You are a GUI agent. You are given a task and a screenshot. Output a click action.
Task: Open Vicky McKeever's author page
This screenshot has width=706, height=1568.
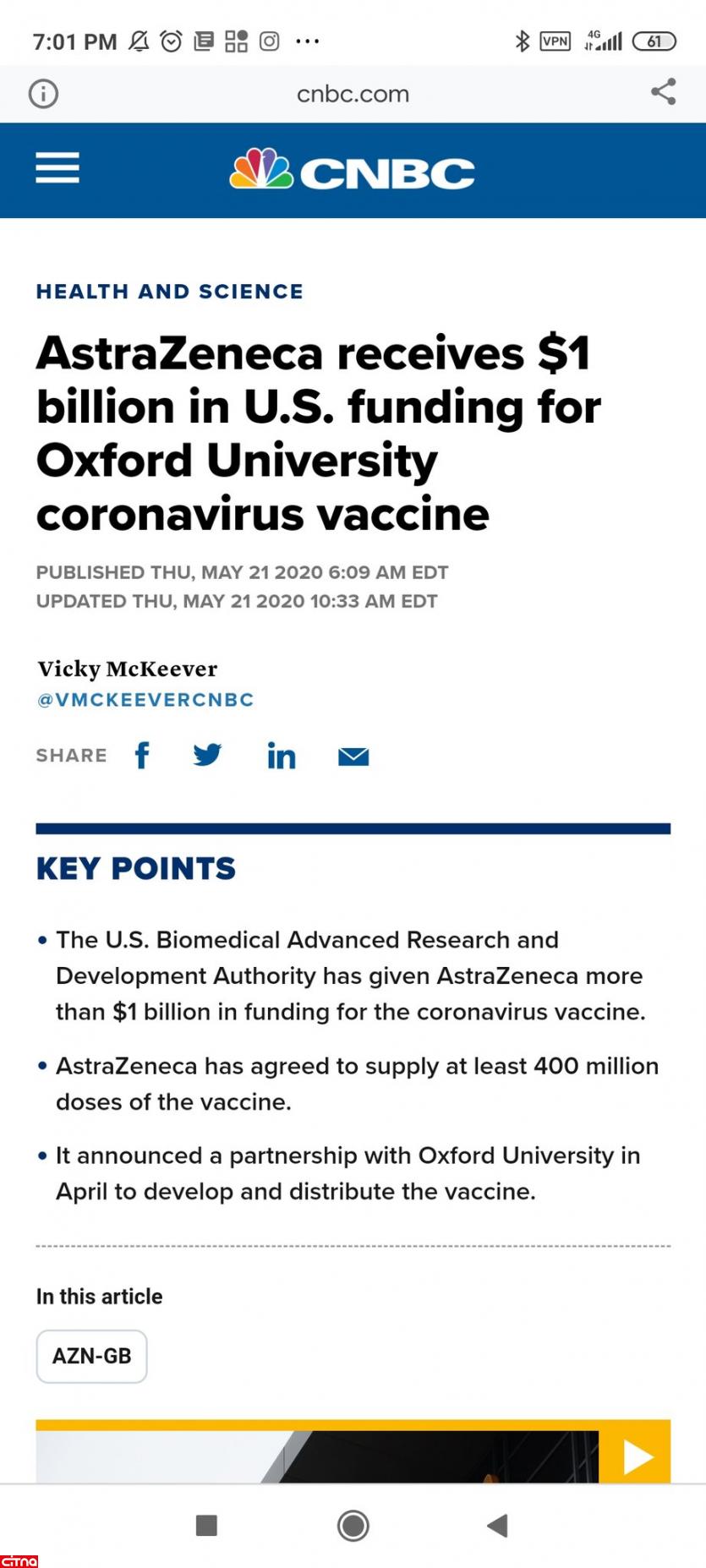[x=128, y=669]
